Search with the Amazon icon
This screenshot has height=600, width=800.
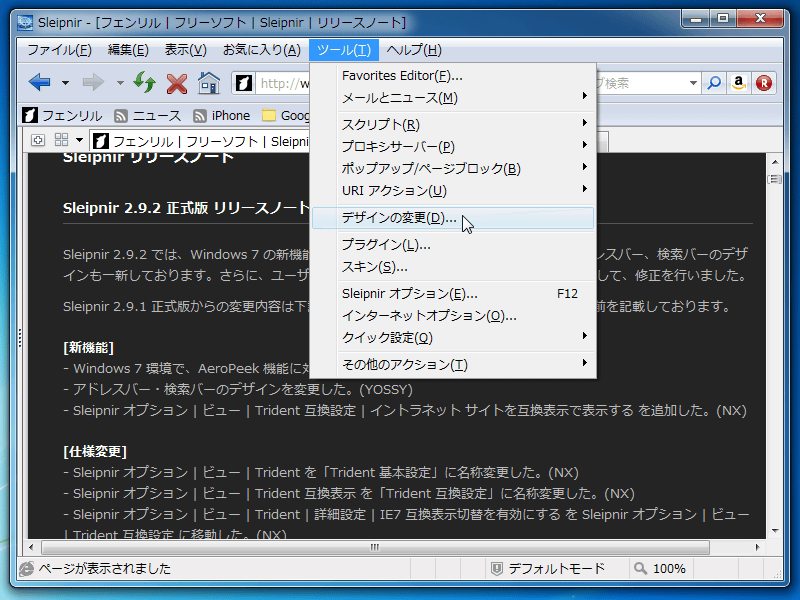tap(738, 83)
